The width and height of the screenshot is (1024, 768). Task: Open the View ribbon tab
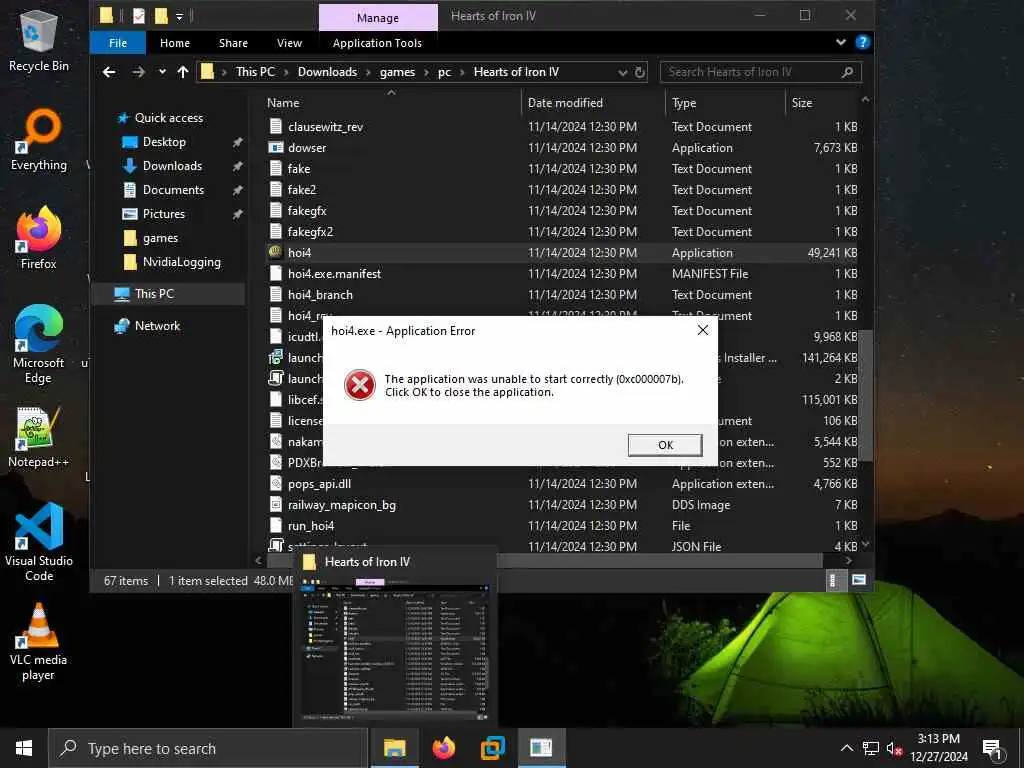click(289, 43)
